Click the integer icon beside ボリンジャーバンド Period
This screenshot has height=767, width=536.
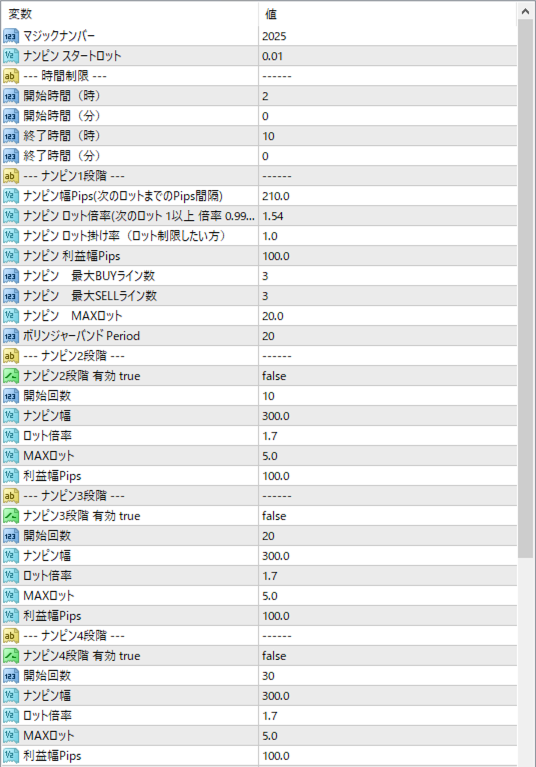[11, 336]
